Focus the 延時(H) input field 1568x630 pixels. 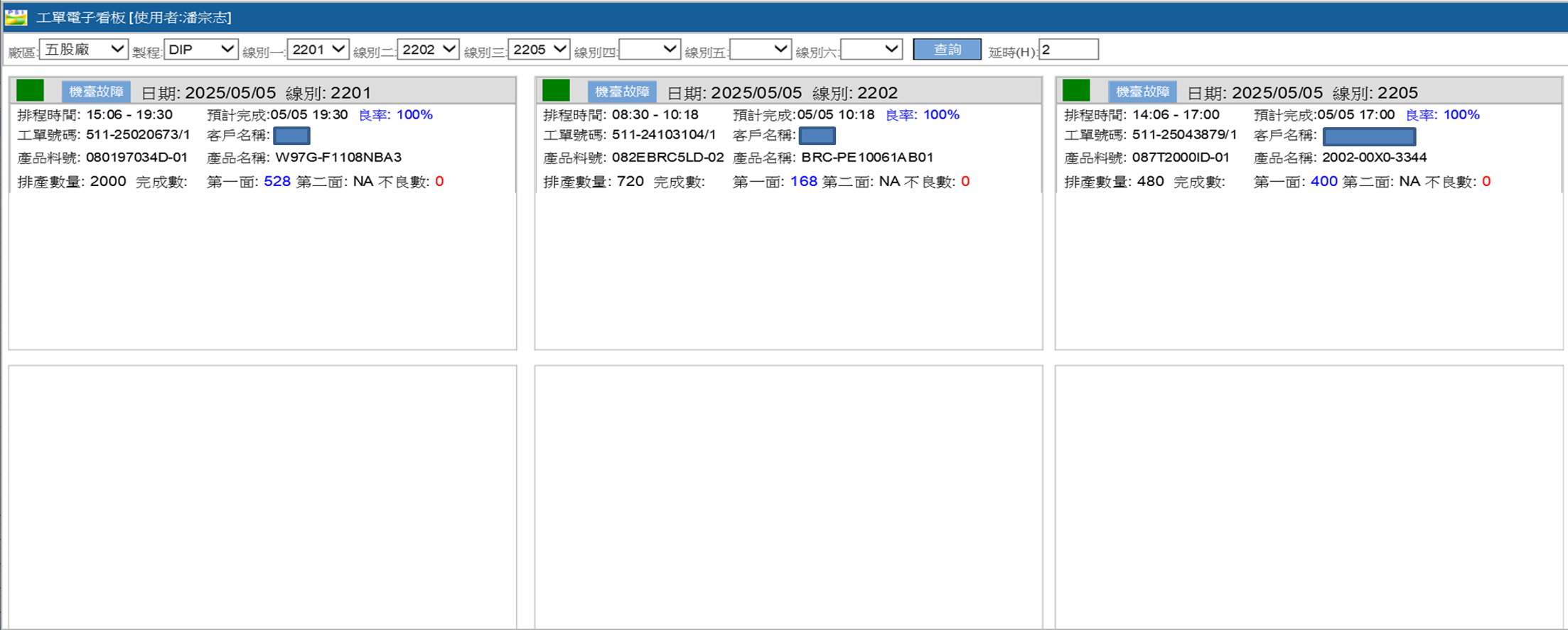(1068, 50)
